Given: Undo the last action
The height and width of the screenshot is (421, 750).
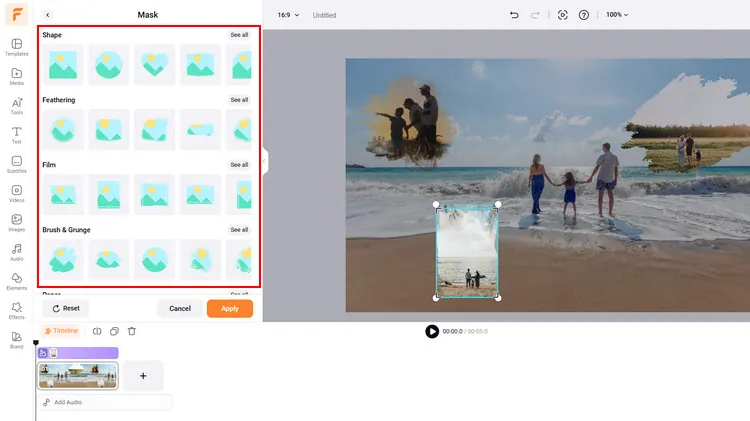Looking at the screenshot, I should pos(514,15).
